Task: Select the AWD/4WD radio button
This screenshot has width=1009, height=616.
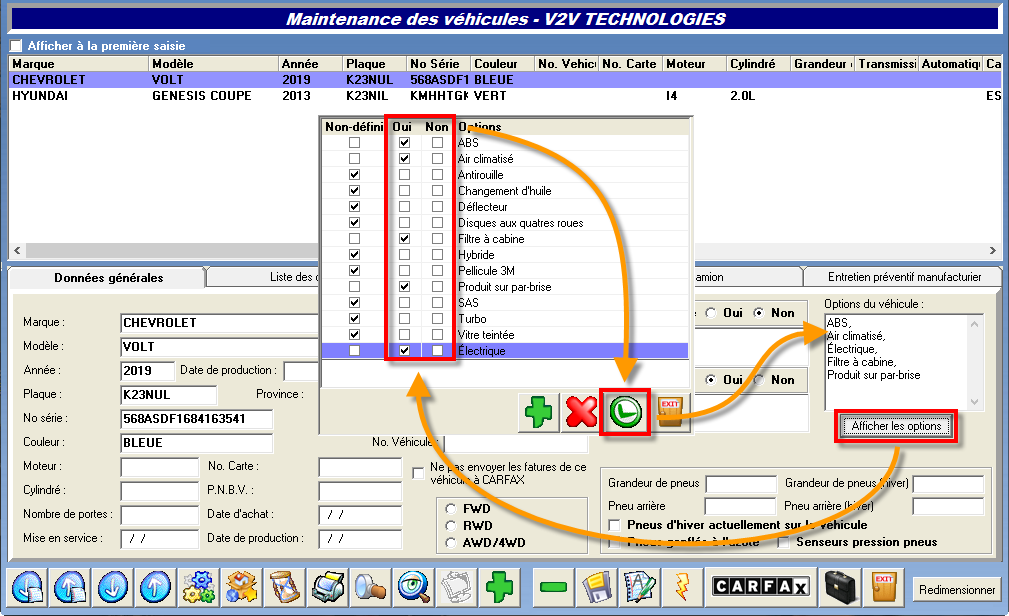Action: point(450,543)
